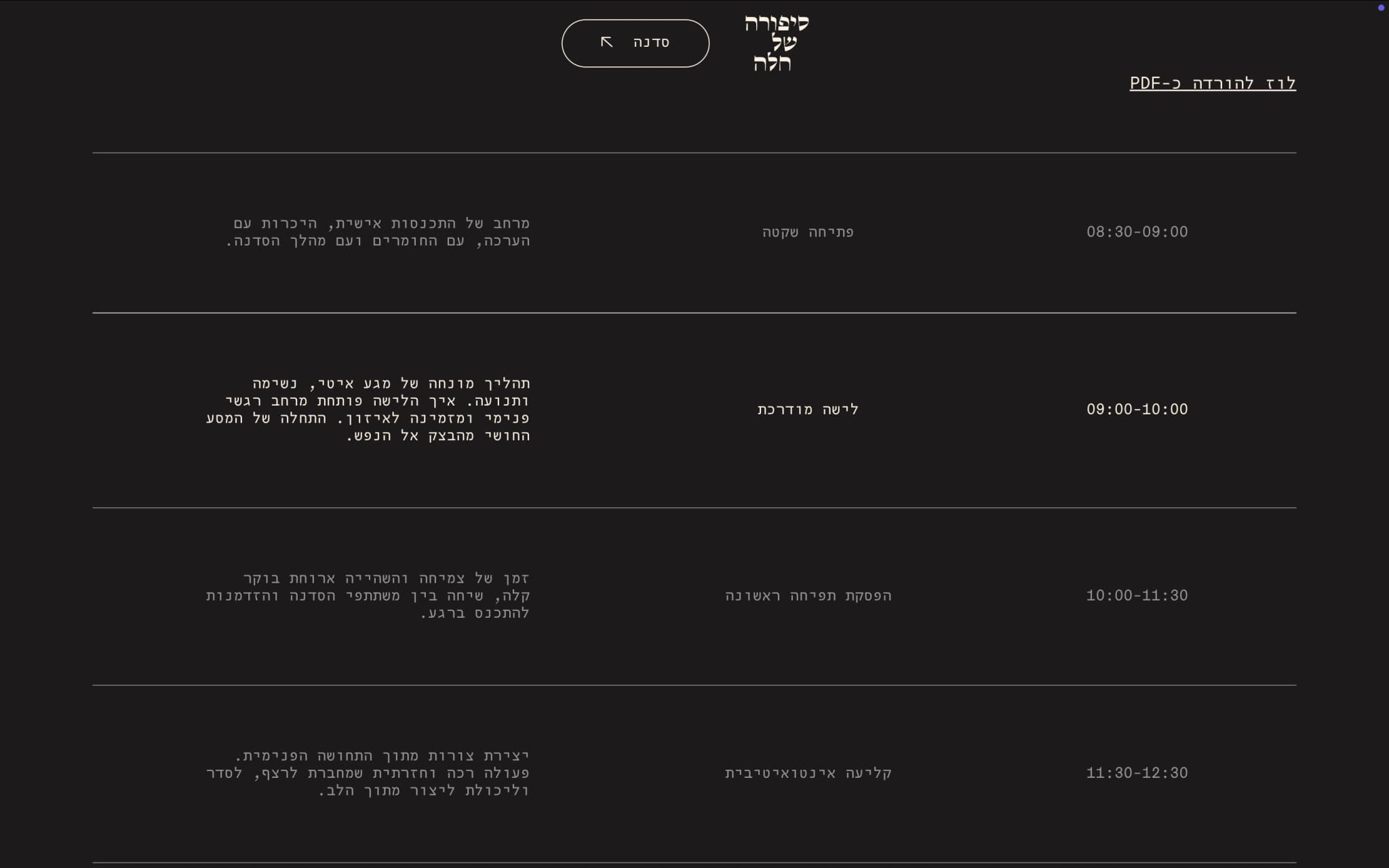
Task: Click the סיפורה של חלה logo
Action: coord(776,43)
